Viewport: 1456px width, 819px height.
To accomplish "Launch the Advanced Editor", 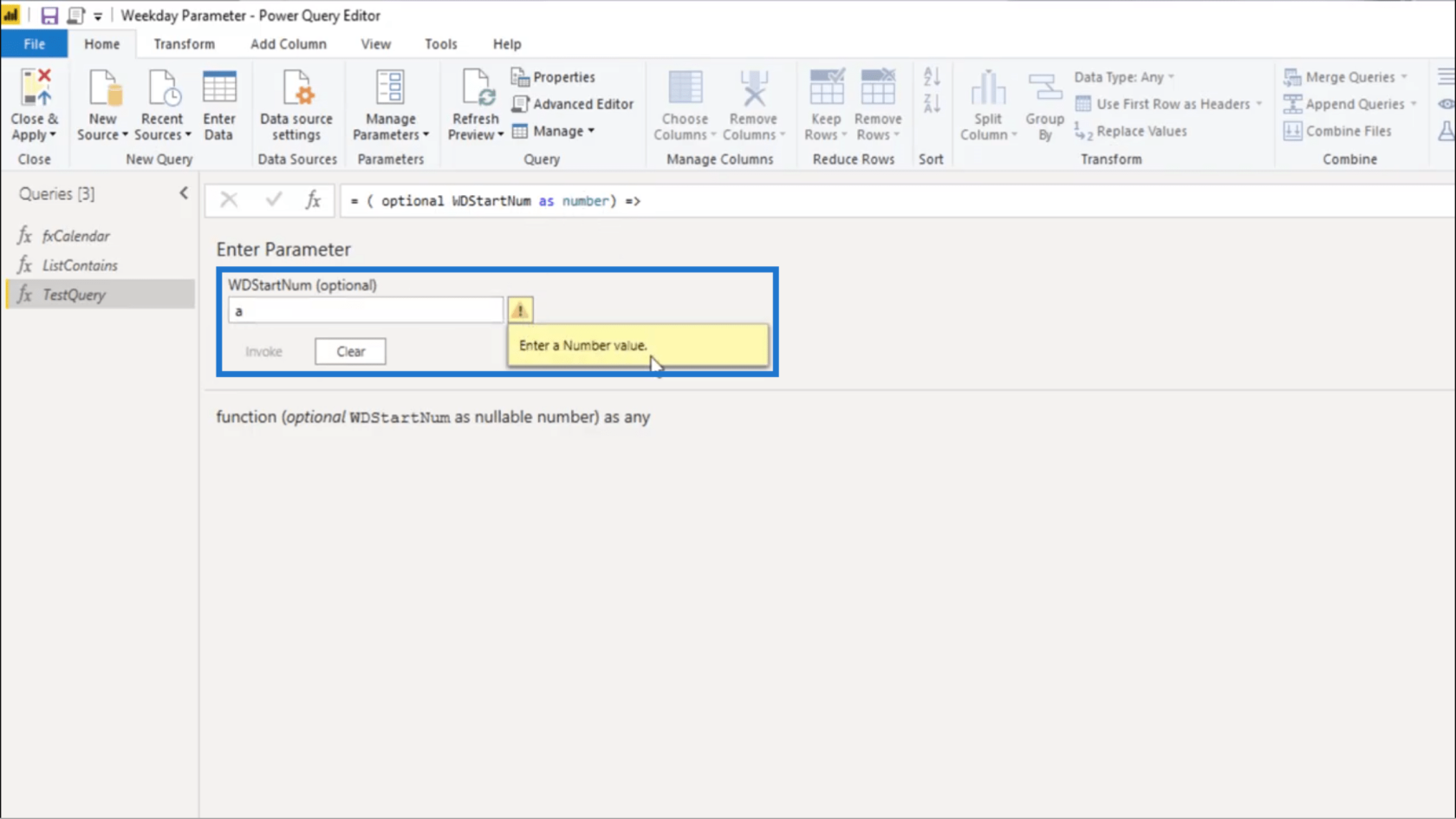I will (573, 104).
